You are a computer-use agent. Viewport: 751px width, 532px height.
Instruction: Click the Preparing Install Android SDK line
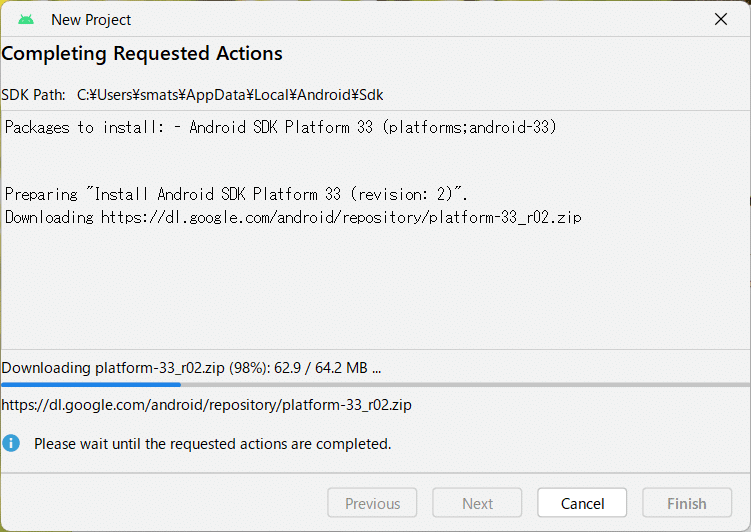click(x=236, y=194)
